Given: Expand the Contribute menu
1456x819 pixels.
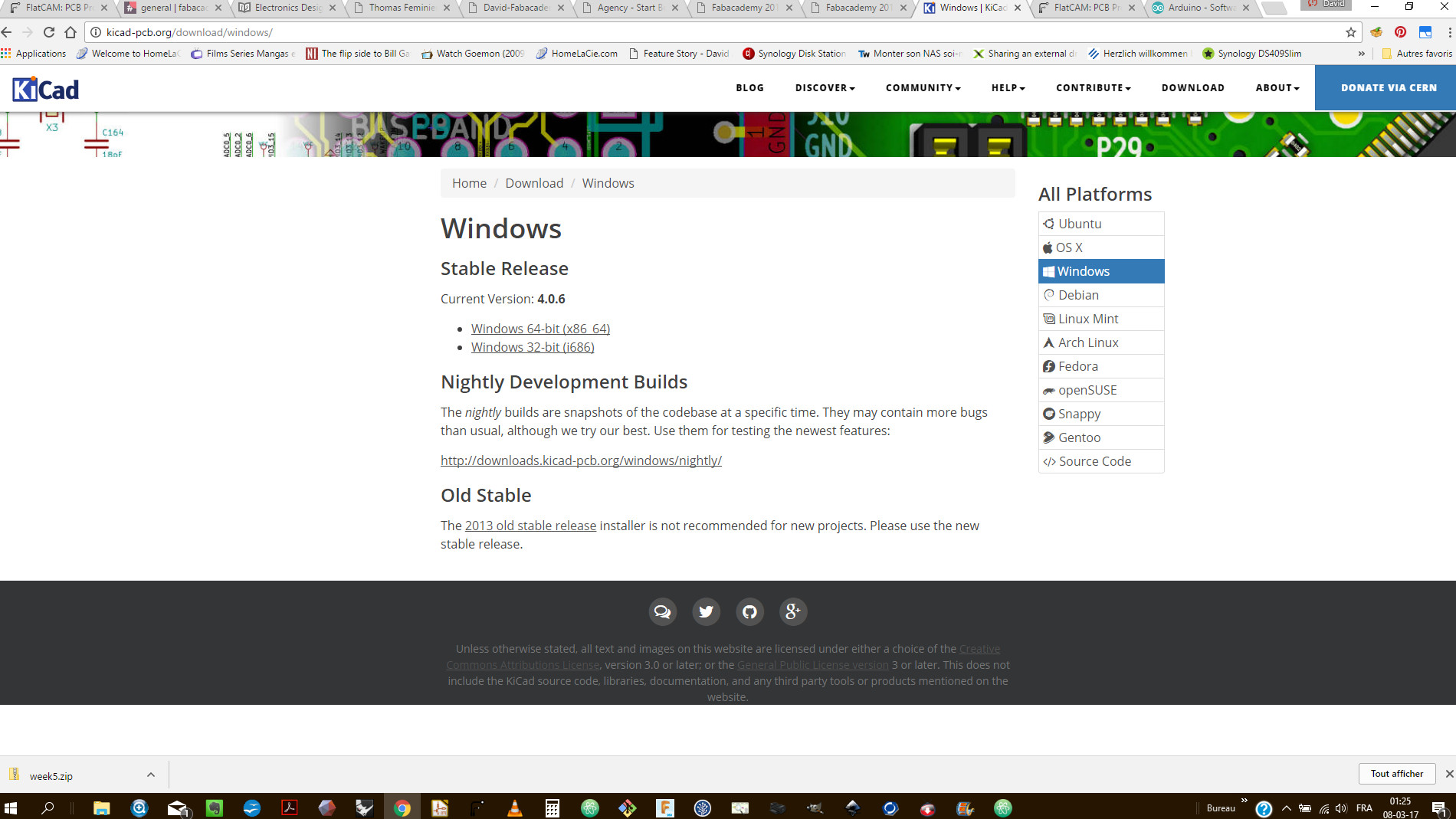Looking at the screenshot, I should [x=1094, y=88].
